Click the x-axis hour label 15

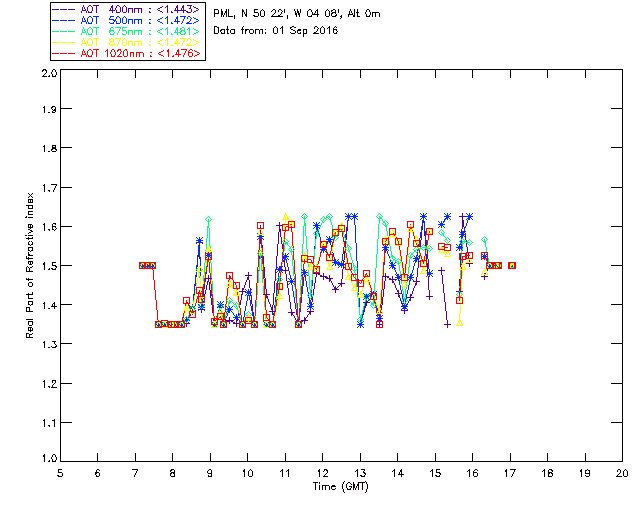(x=435, y=473)
